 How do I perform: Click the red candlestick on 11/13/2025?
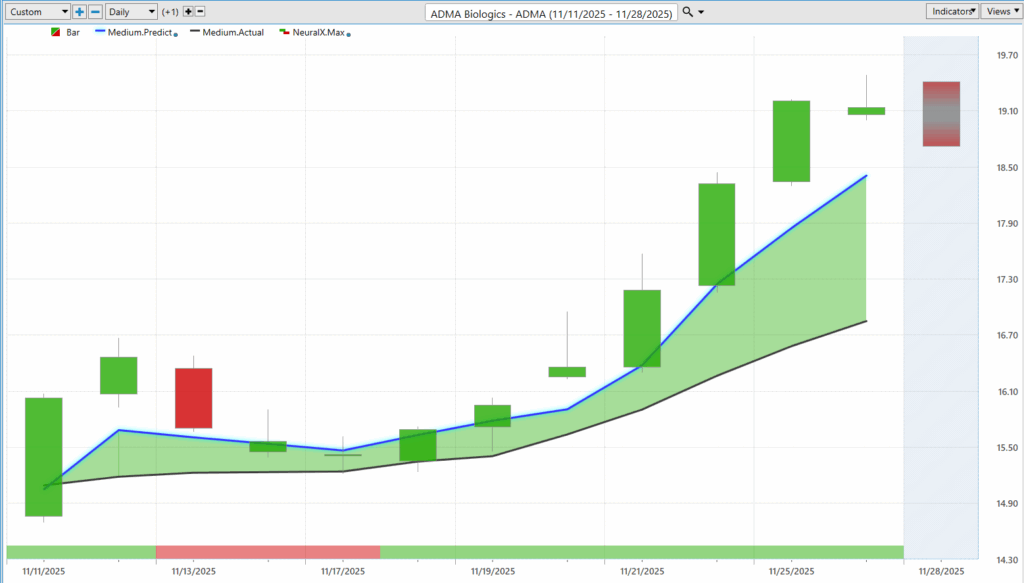[193, 398]
